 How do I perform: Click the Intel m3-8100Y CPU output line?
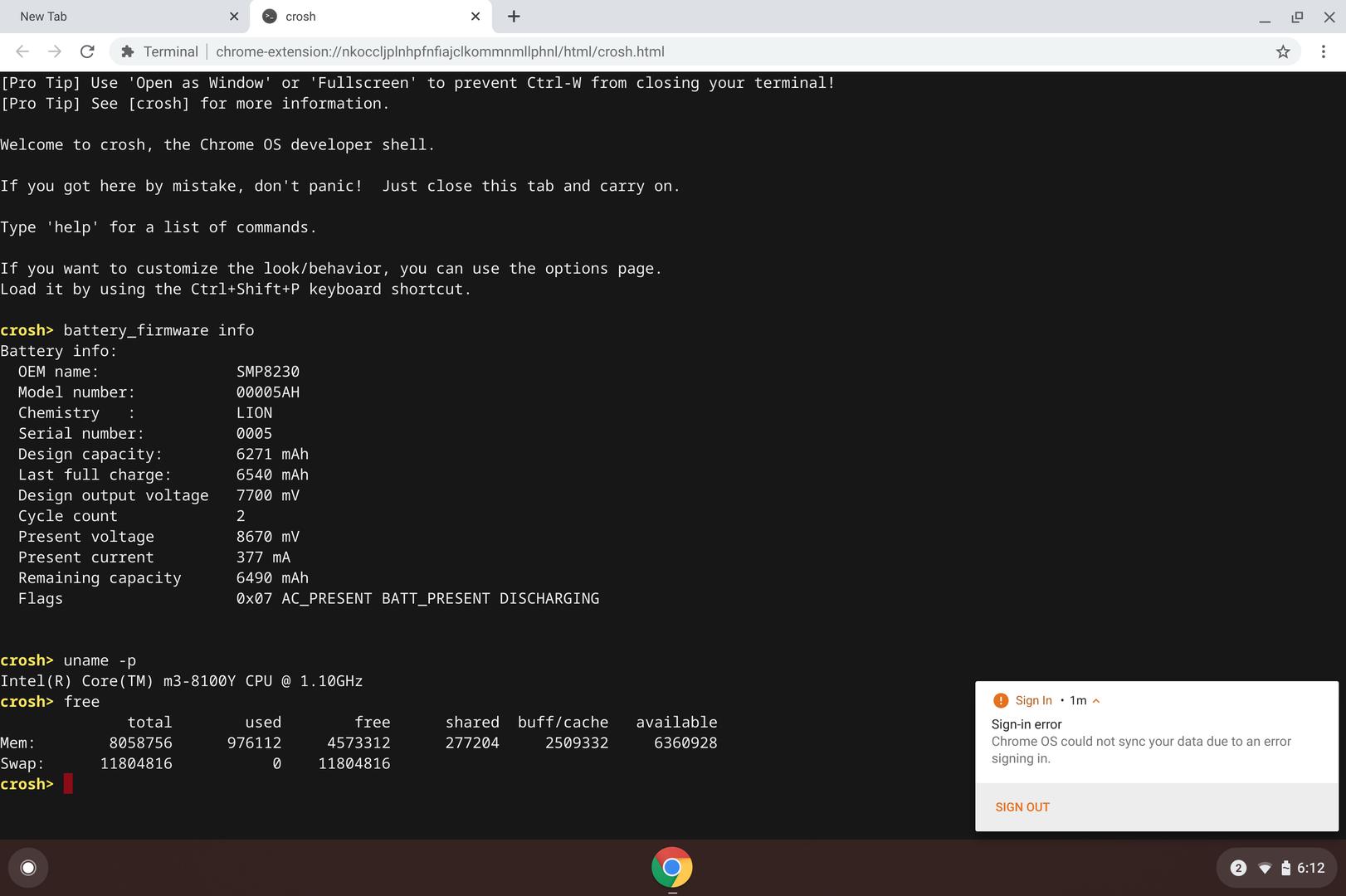pyautogui.click(x=182, y=681)
